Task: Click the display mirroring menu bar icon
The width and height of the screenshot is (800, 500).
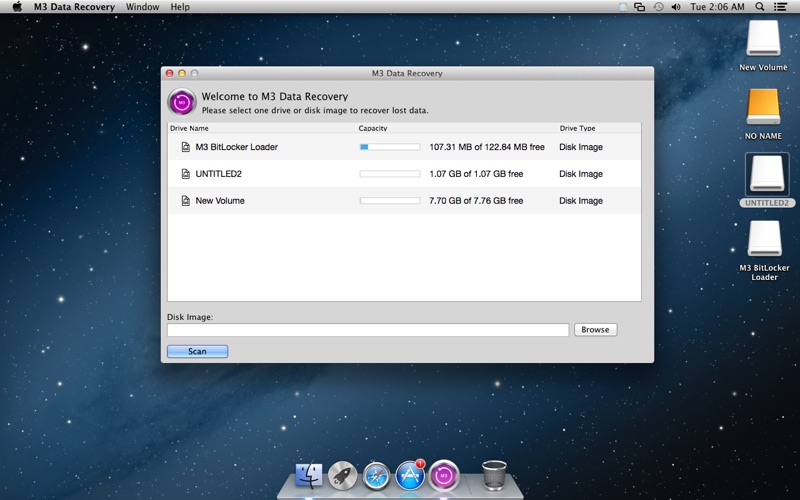Action: pos(639,7)
